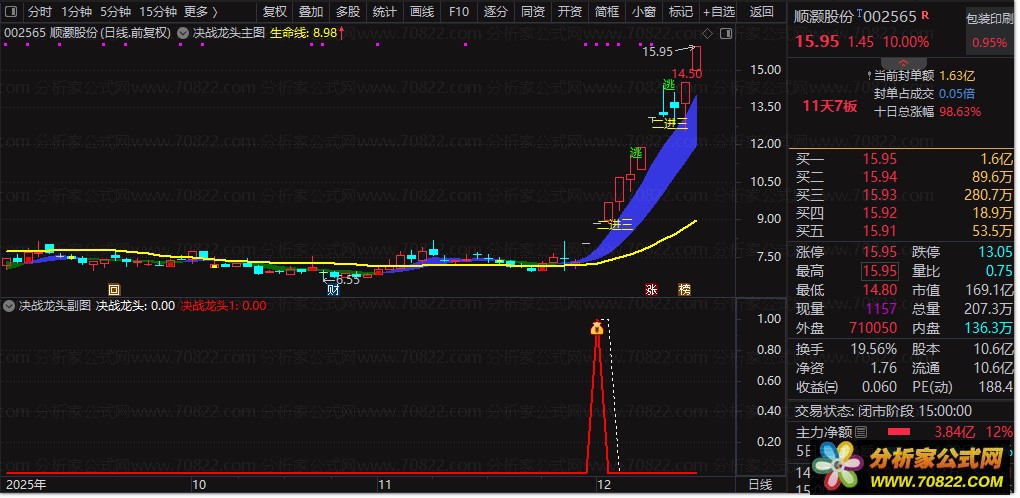Click the 统计 statistics button

[x=385, y=12]
